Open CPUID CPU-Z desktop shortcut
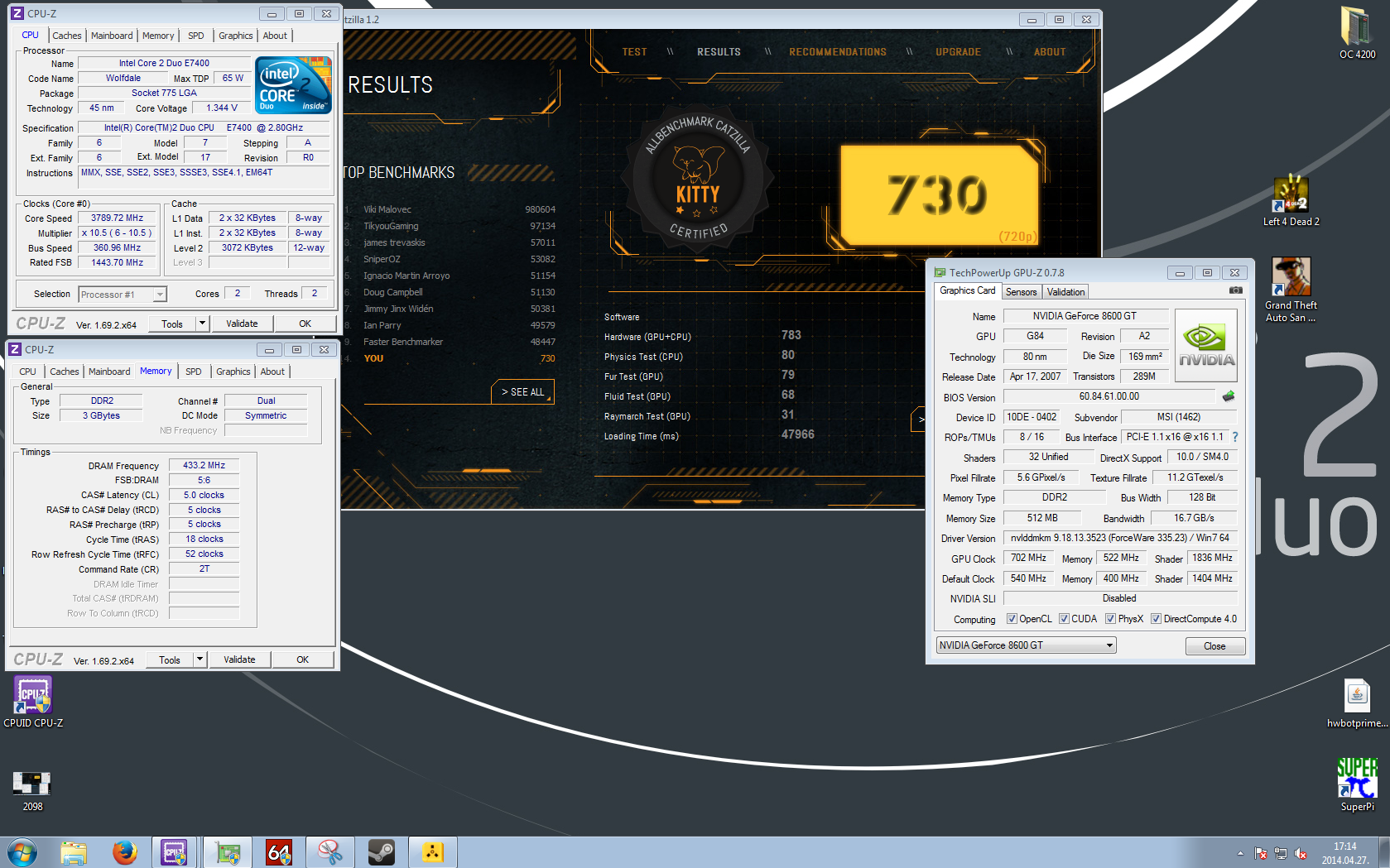1390x868 pixels. click(x=33, y=702)
